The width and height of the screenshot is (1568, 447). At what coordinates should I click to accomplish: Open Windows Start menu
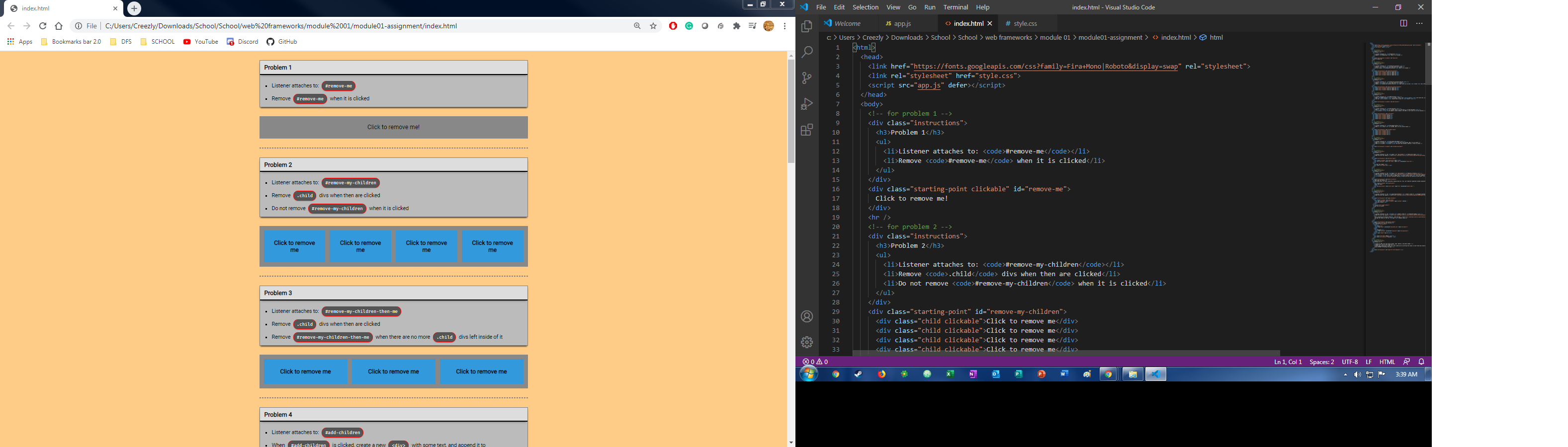[809, 374]
